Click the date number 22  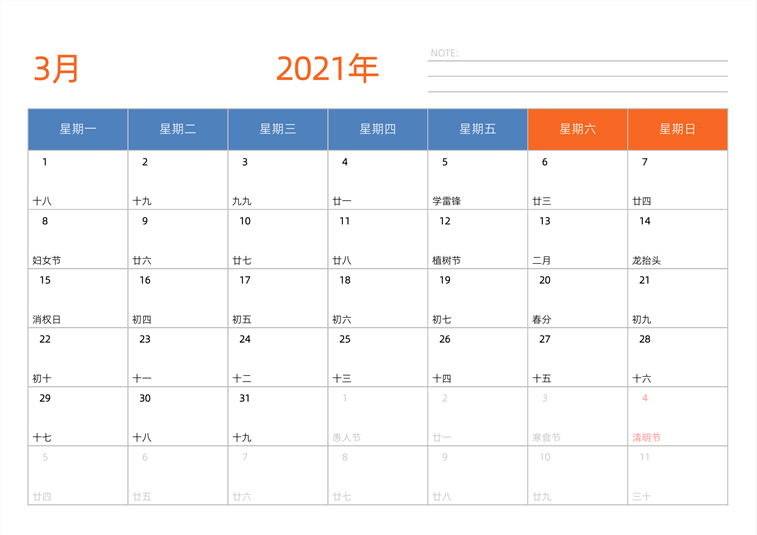tap(45, 339)
